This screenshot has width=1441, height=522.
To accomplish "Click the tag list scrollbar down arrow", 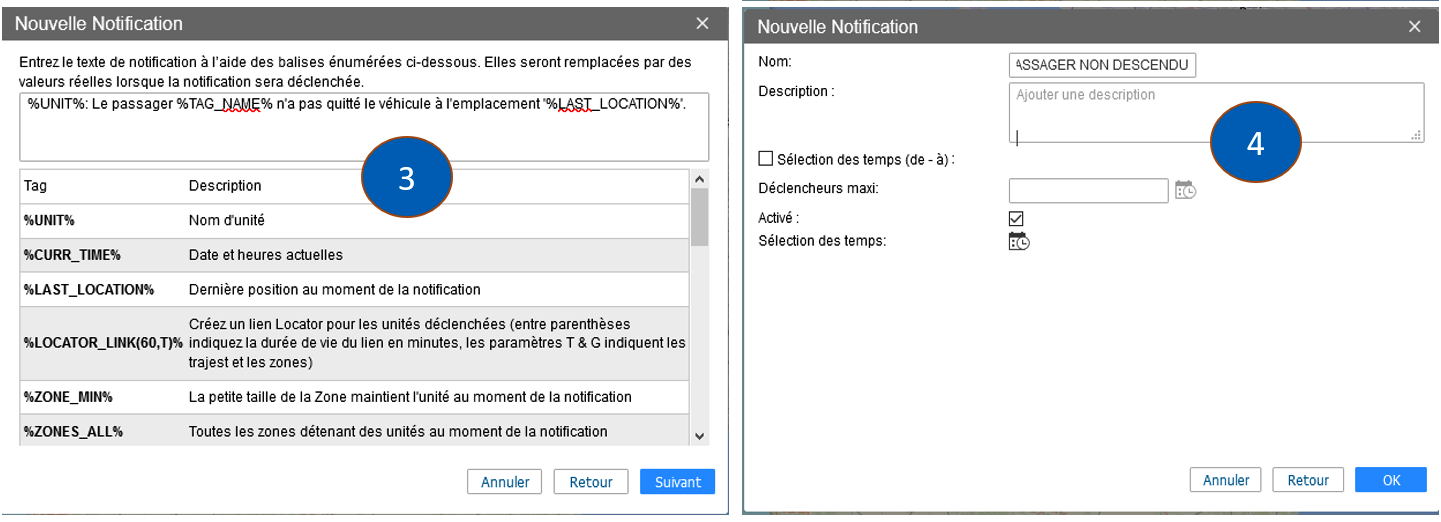I will click(699, 436).
